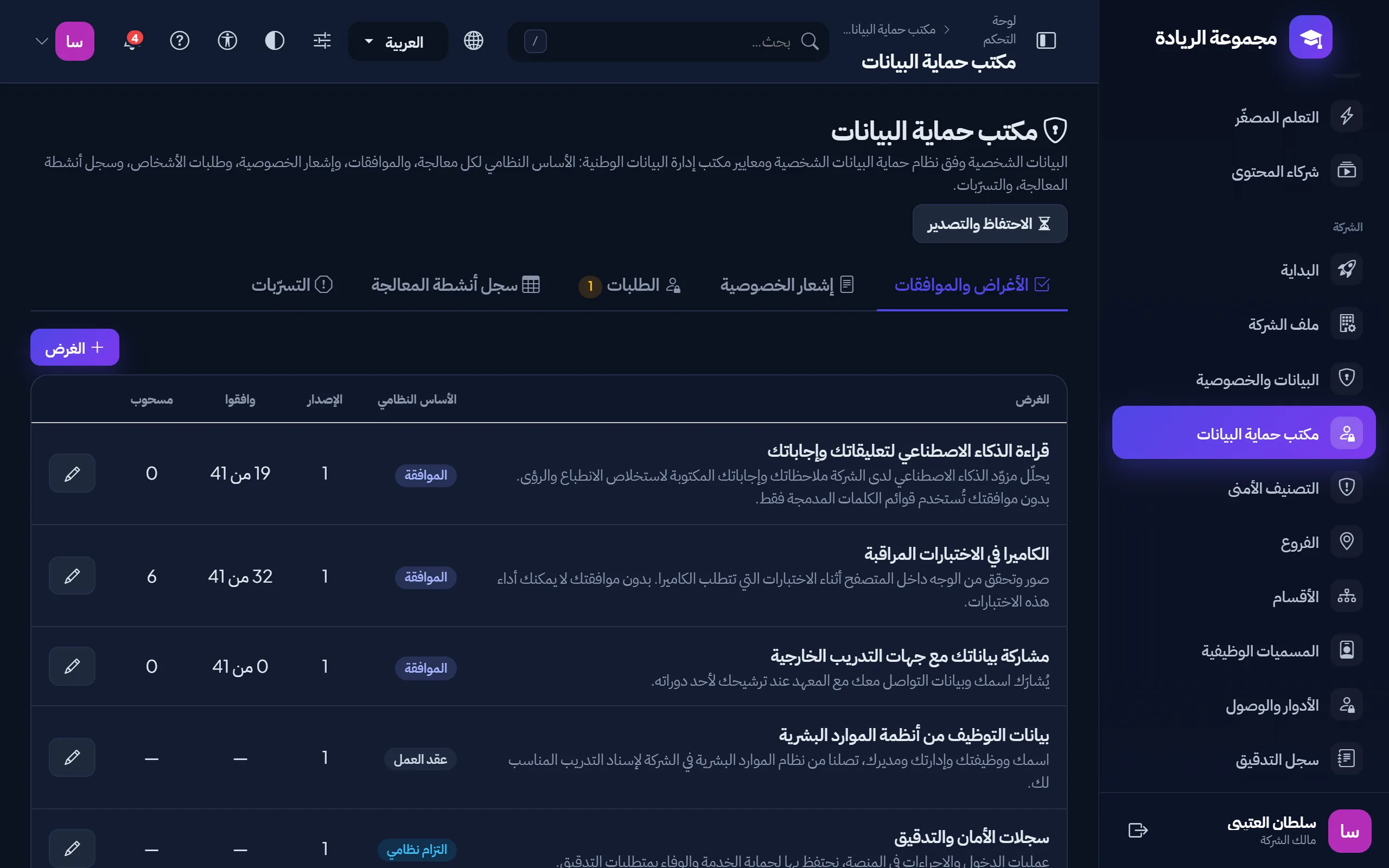The height and width of the screenshot is (868, 1389).
Task: Click البيانات والخصوصية shield icon
Action: point(1347,378)
